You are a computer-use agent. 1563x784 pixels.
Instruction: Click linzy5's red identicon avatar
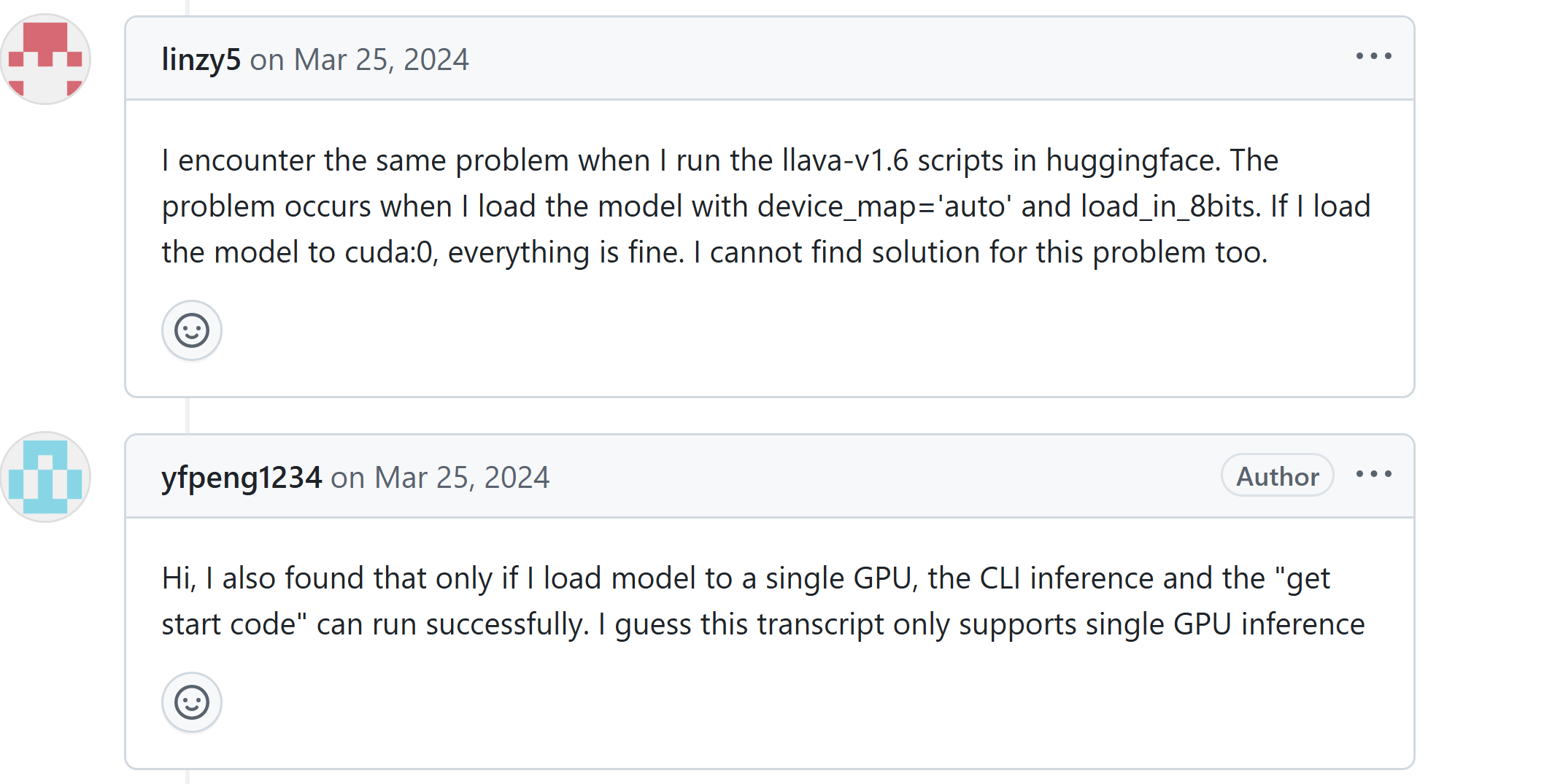click(x=45, y=54)
